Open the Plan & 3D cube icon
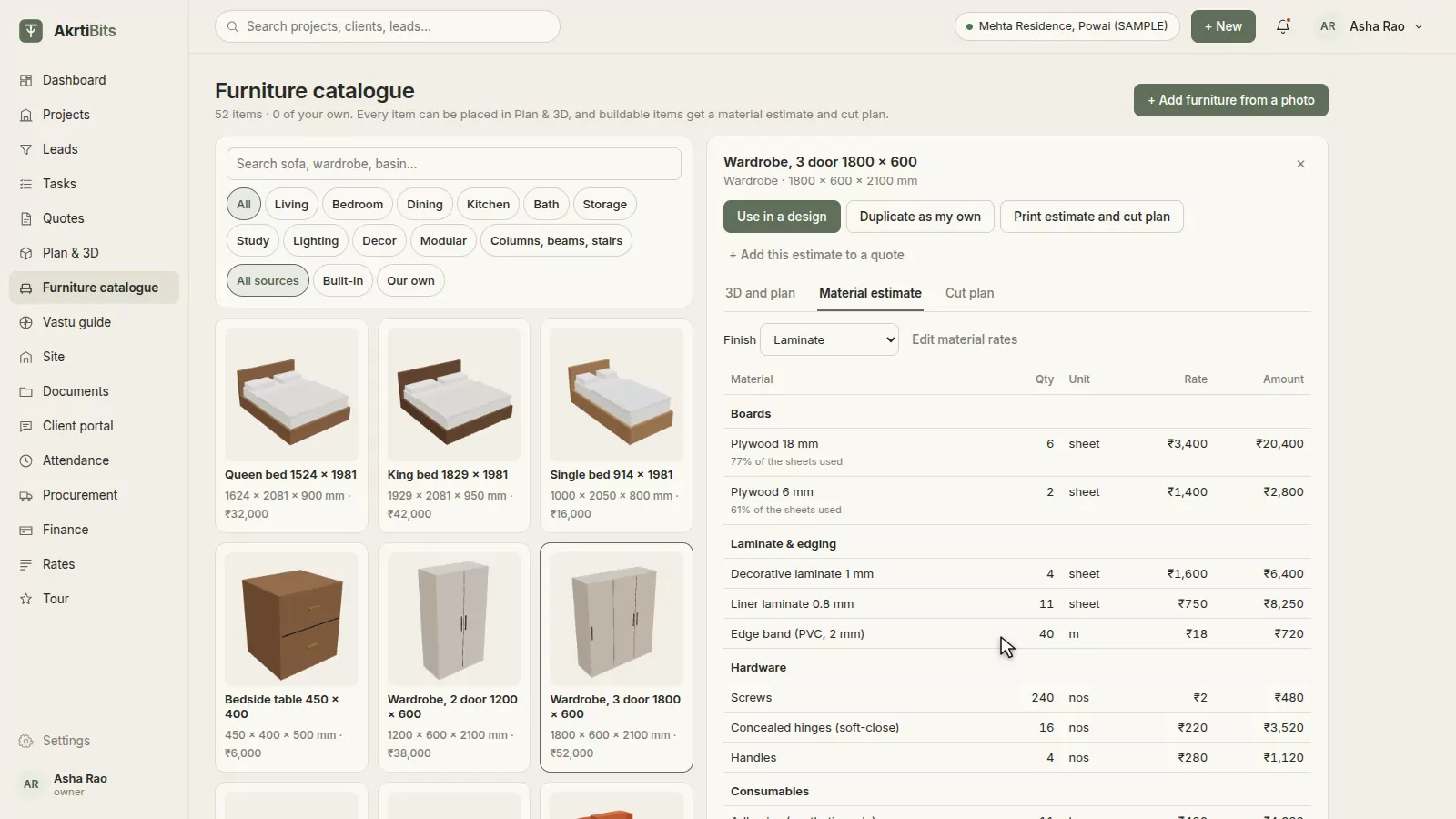Screen dimensions: 1456x819 point(25,253)
